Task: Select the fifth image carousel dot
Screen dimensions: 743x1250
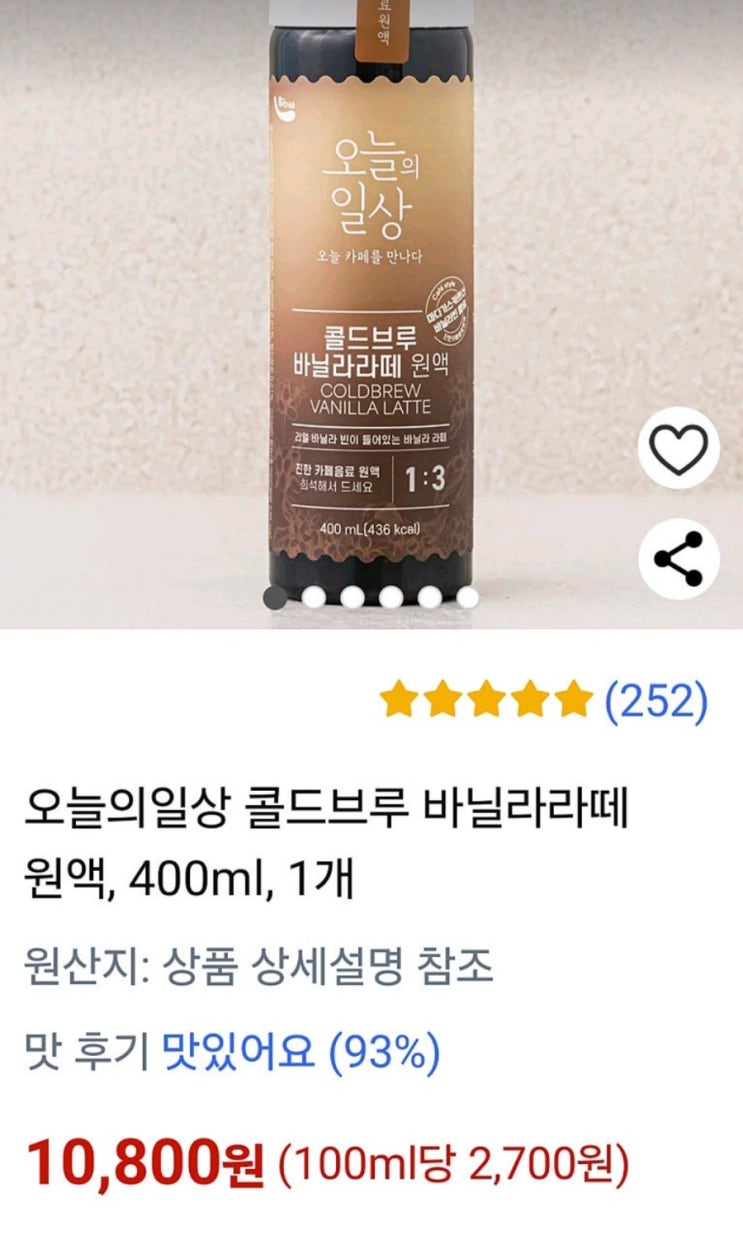Action: 430,597
